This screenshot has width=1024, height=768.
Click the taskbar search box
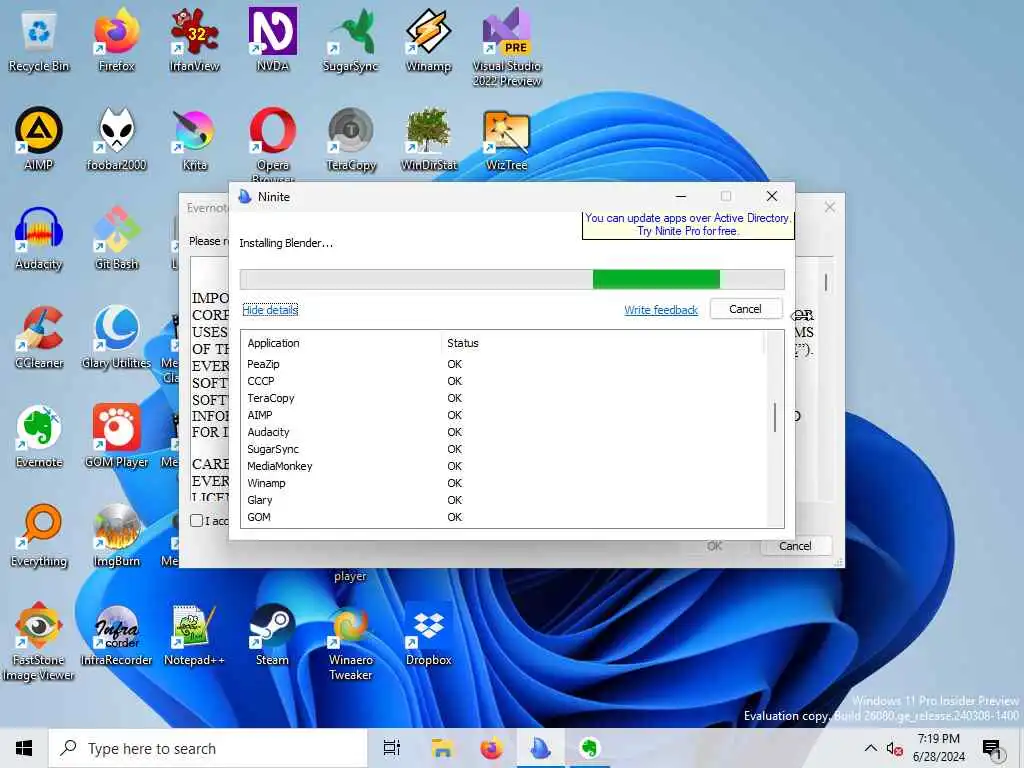tap(208, 748)
